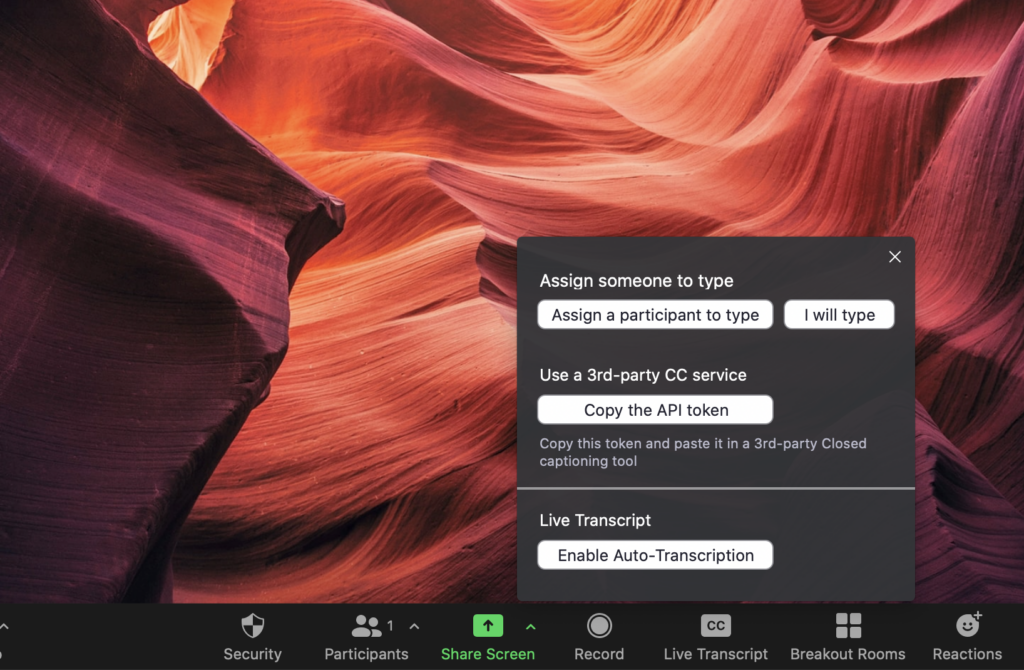Choose the I will type button
The image size is (1024, 670).
tap(839, 315)
